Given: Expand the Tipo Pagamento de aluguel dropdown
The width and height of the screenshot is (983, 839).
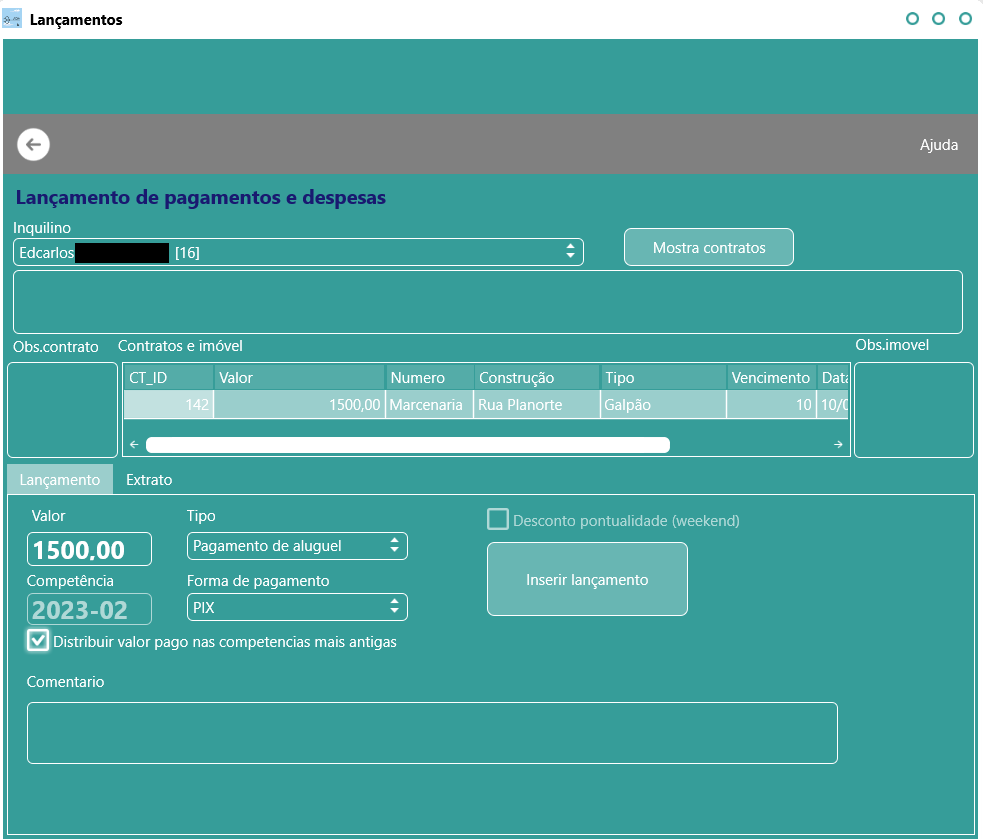Looking at the screenshot, I should 297,546.
